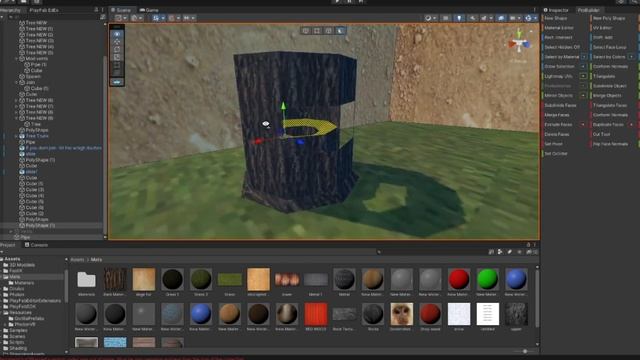
Task: Click the Assets breadcrumb link
Action: (x=77, y=260)
